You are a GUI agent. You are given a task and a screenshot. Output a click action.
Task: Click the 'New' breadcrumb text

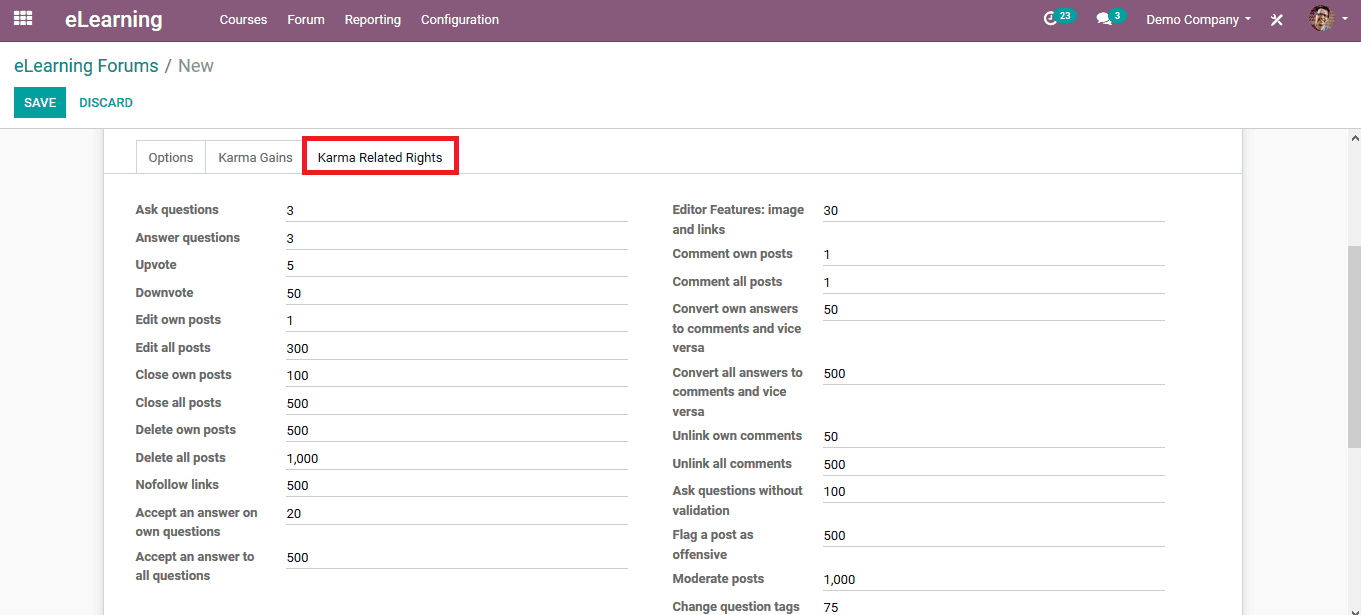coord(196,66)
